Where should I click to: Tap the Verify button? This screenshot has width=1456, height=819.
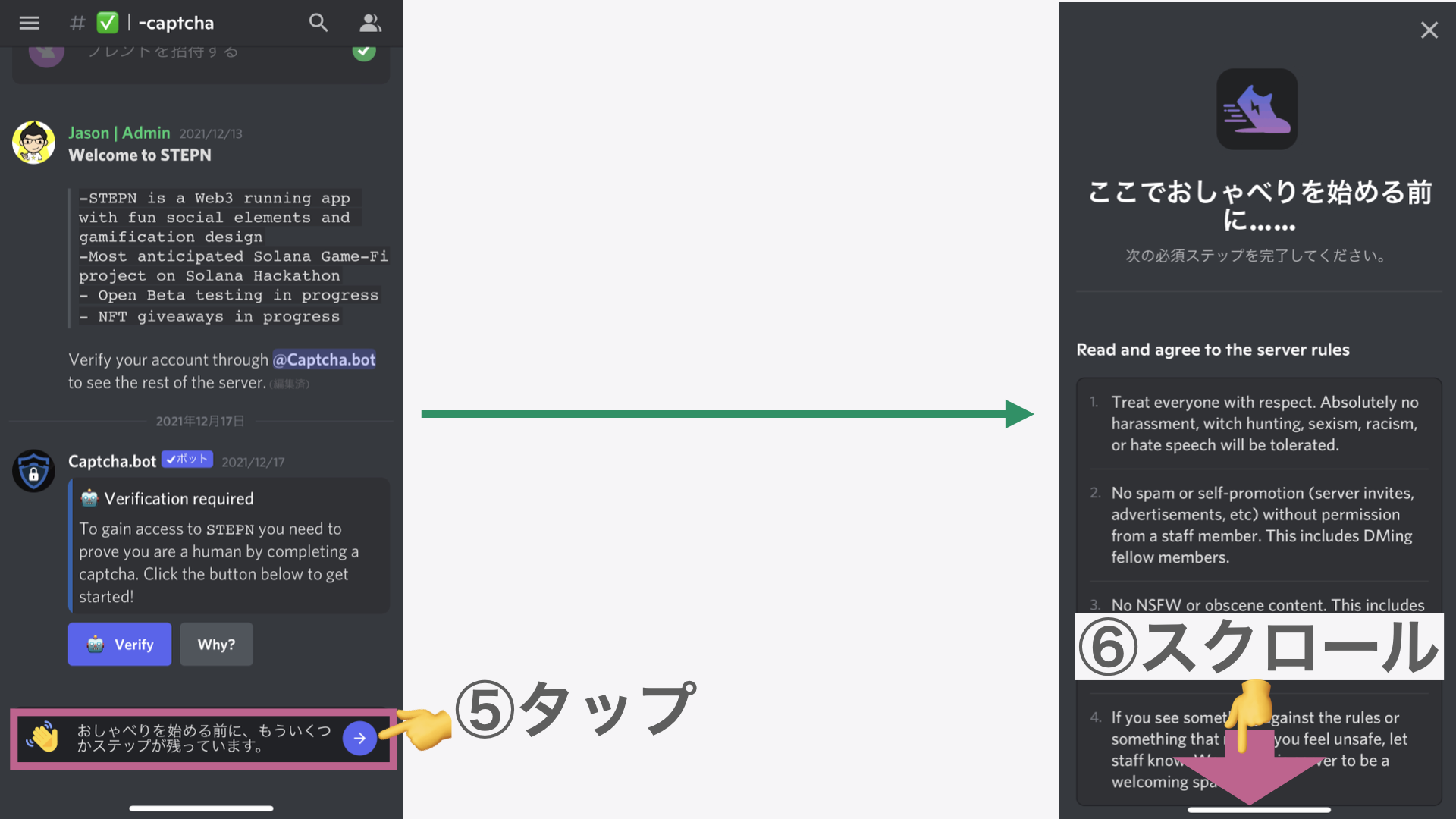point(120,645)
